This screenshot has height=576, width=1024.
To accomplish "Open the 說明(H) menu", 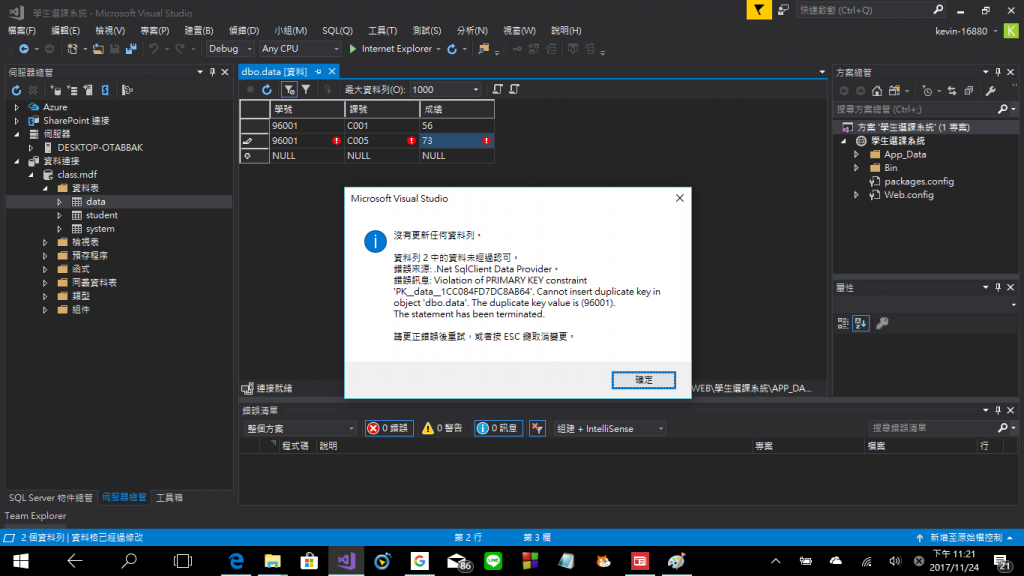I will [566, 31].
